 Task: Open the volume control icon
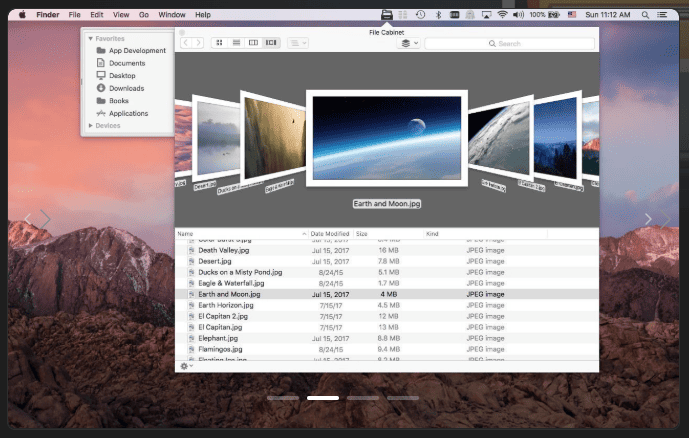coord(519,14)
